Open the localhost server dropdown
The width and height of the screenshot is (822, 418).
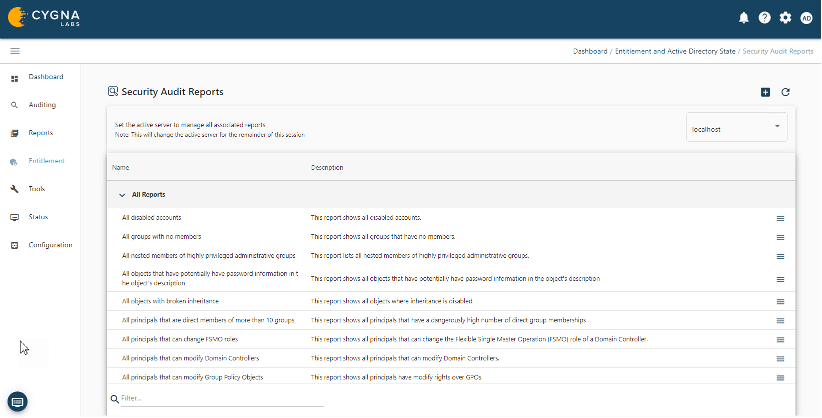click(x=737, y=128)
